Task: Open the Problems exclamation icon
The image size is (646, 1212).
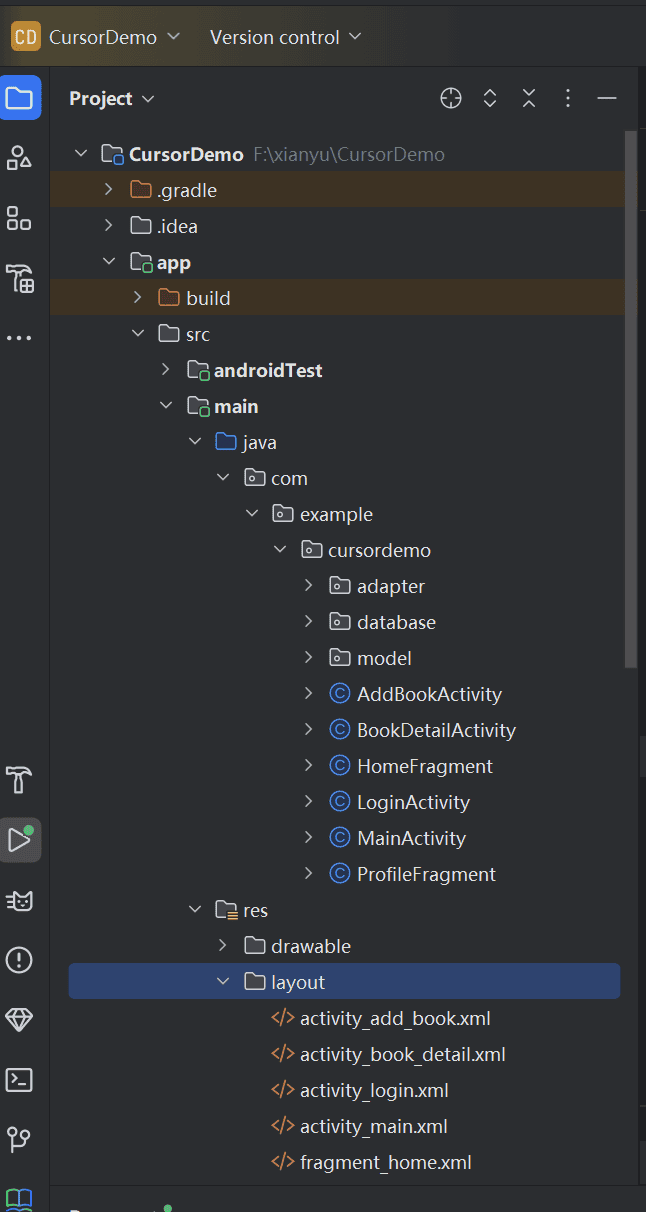Action: click(20, 960)
